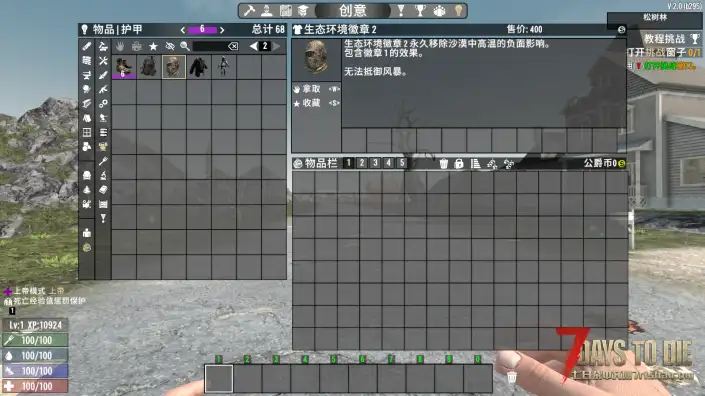The image size is (705, 396).
Task: Click 收藏 favorite button
Action: [317, 103]
